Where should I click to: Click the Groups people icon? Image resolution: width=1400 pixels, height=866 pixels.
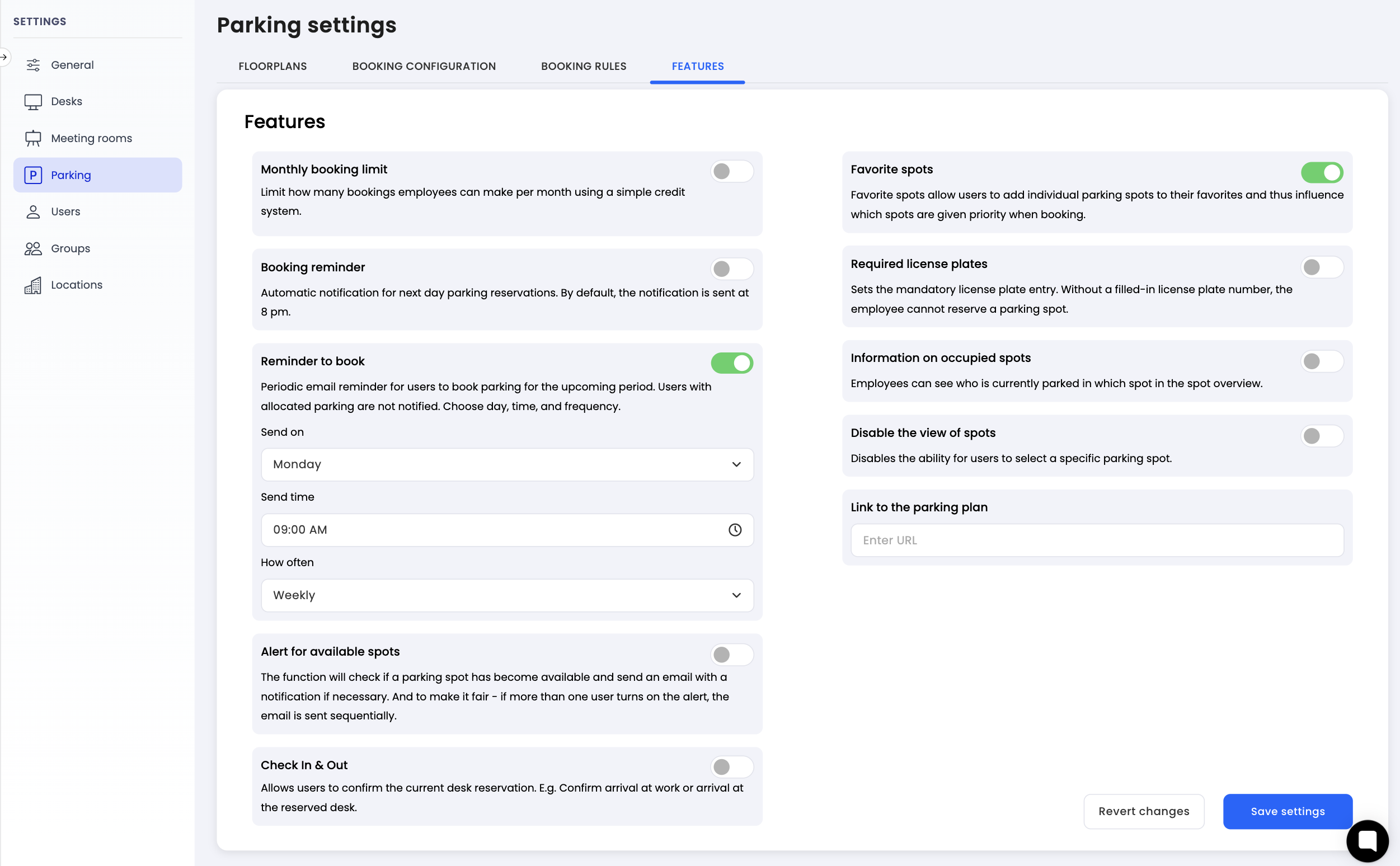pyautogui.click(x=32, y=248)
